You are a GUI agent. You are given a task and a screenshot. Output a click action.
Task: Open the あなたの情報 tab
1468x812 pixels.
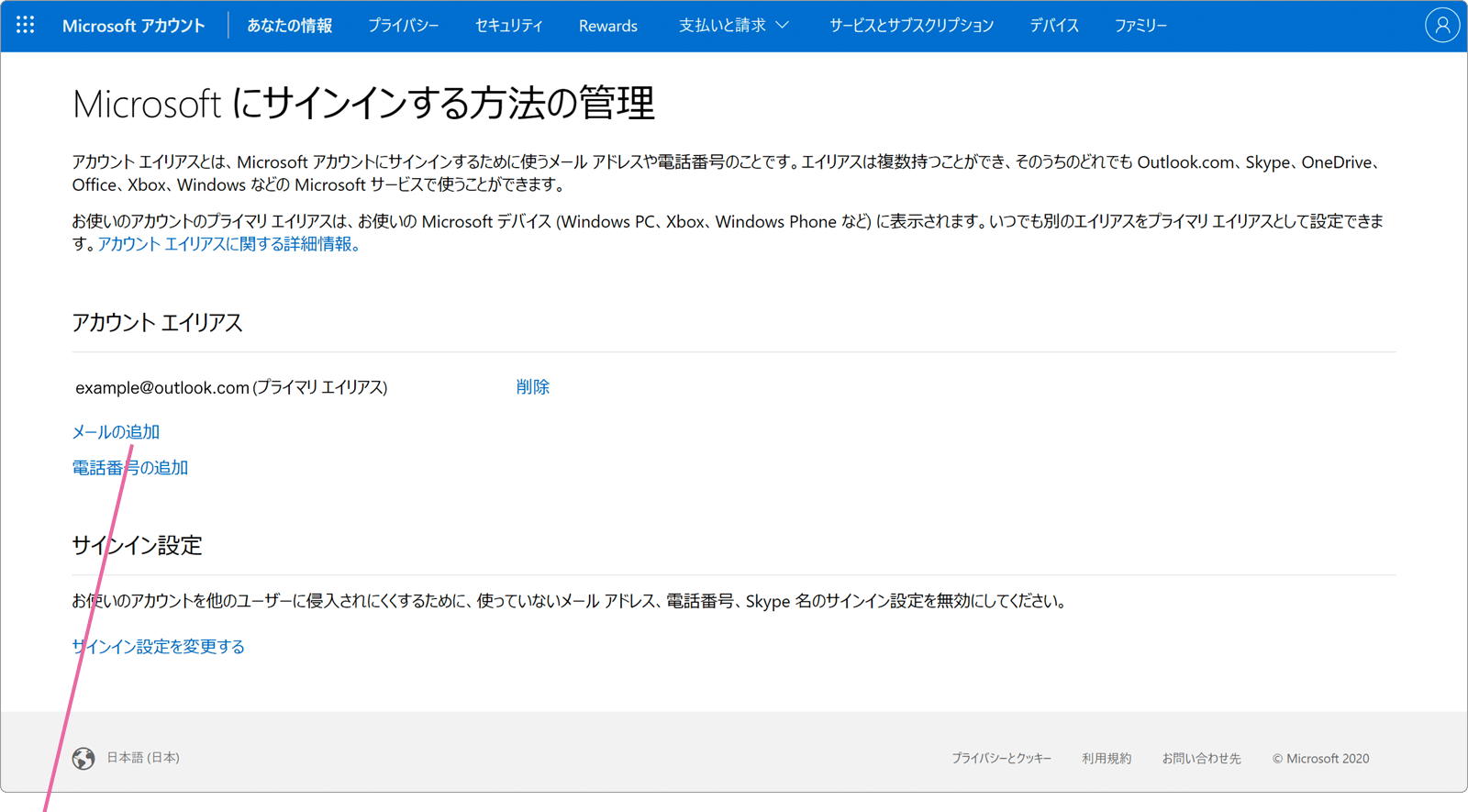click(x=290, y=26)
